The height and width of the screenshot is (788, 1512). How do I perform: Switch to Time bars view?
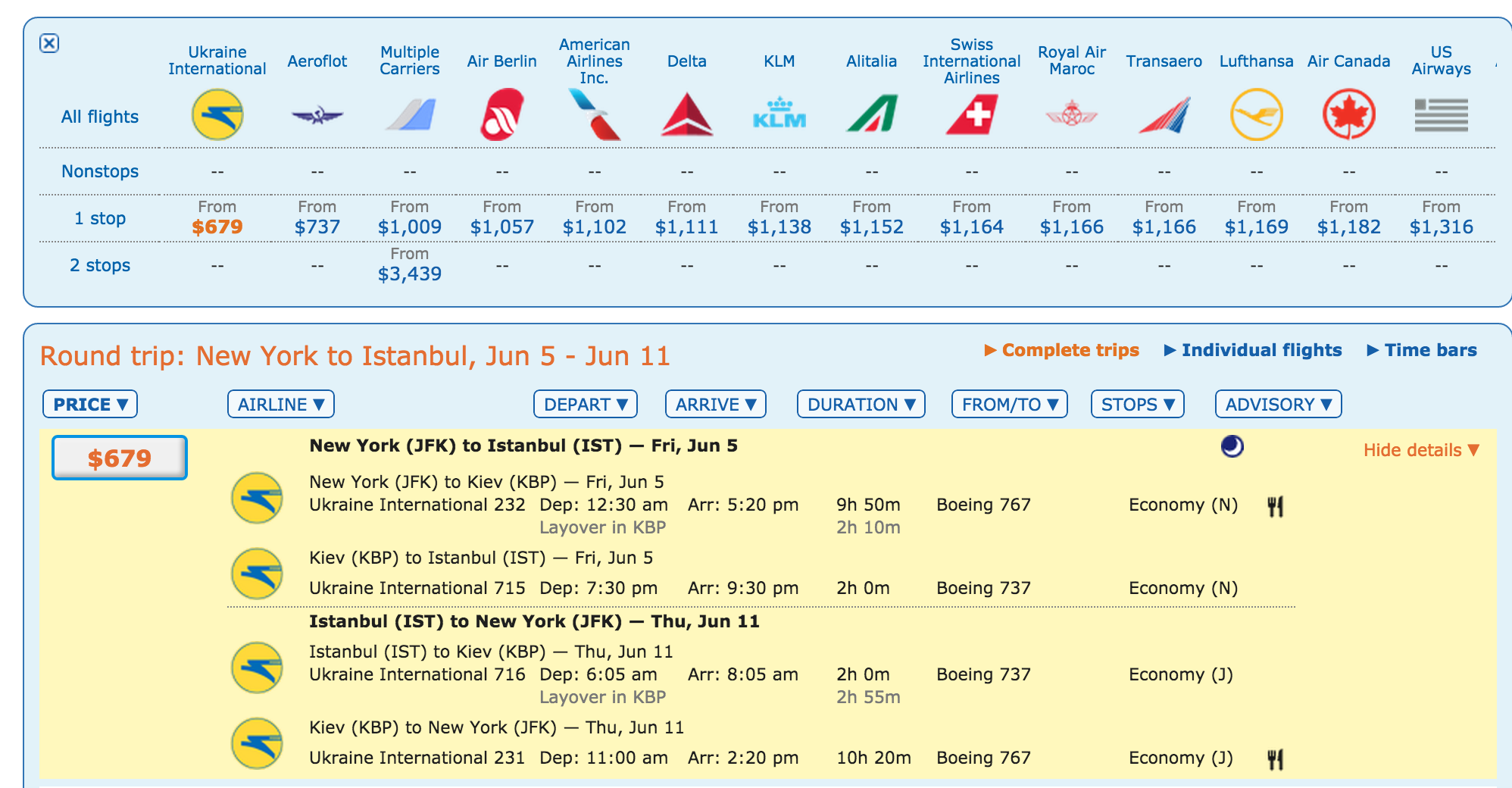point(1423,350)
